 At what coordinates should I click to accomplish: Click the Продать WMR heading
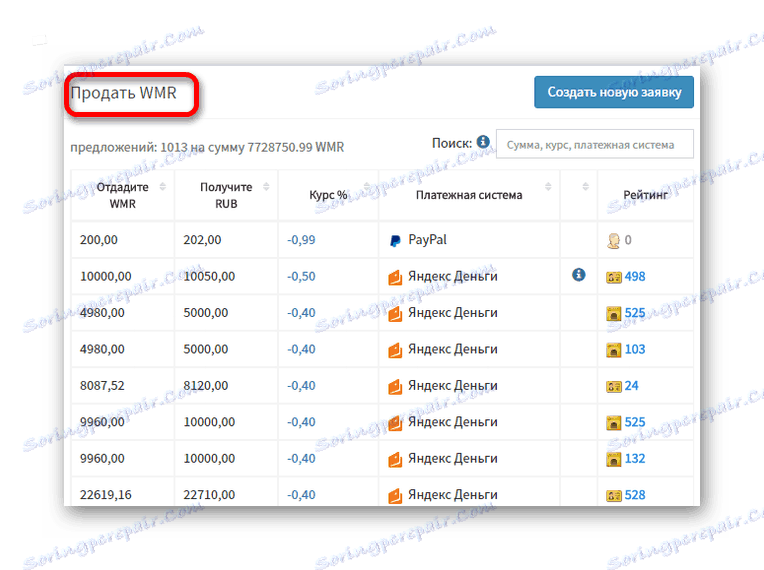pos(124,93)
